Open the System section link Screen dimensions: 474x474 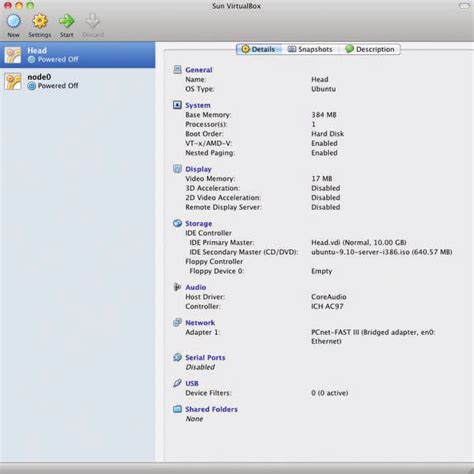tap(198, 105)
